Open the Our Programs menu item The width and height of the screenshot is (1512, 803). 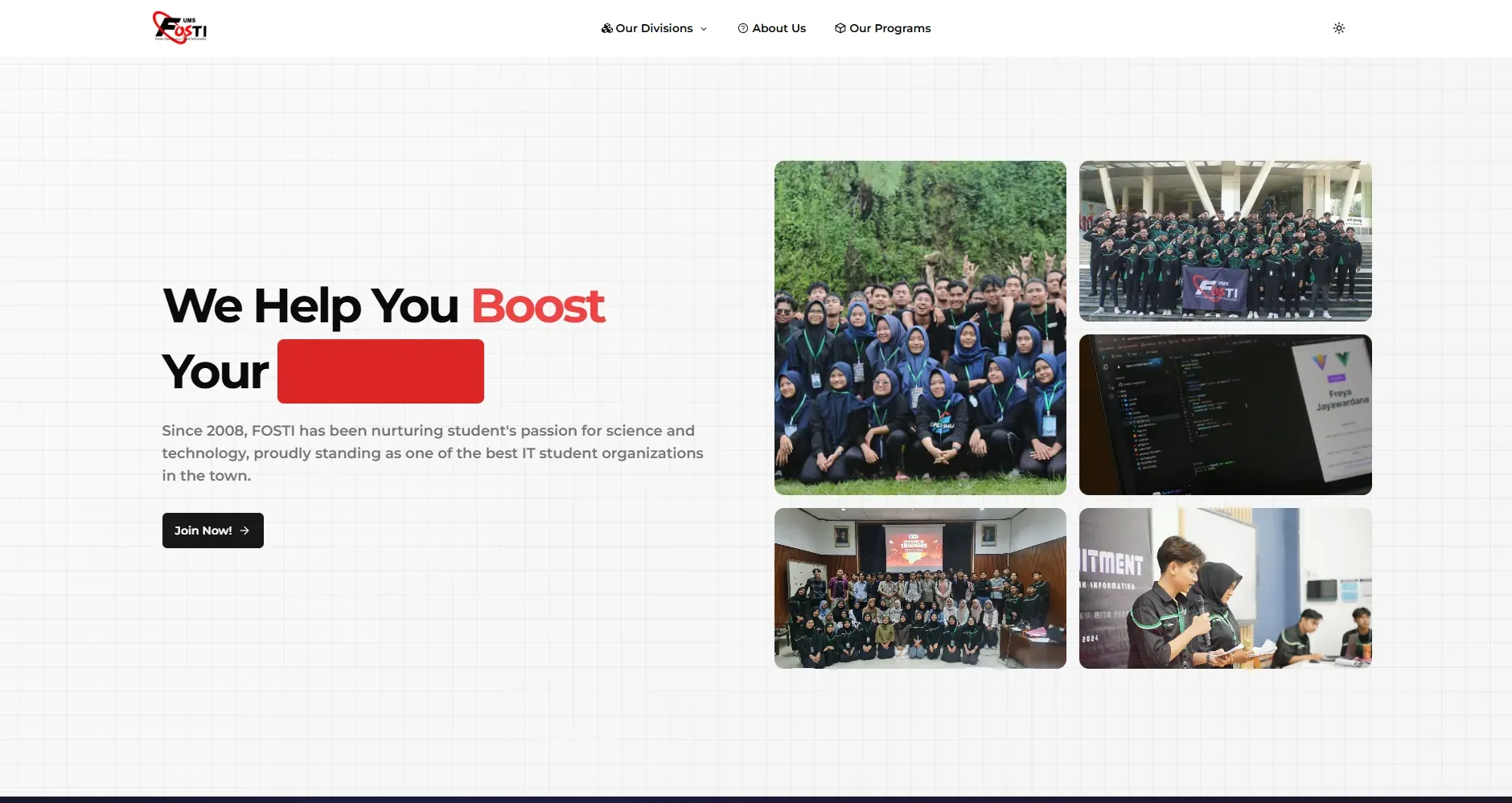pos(883,28)
